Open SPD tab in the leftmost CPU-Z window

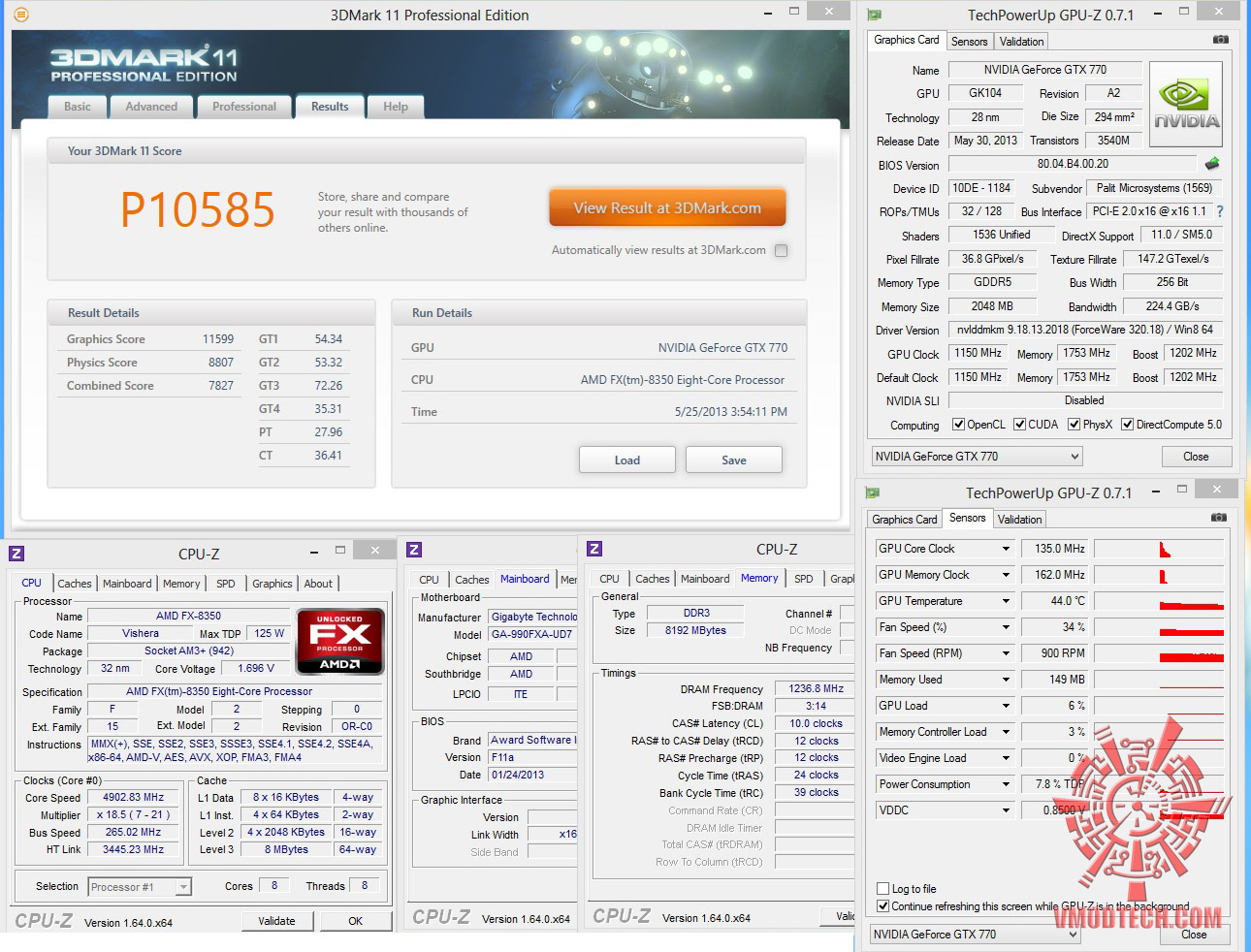(226, 584)
